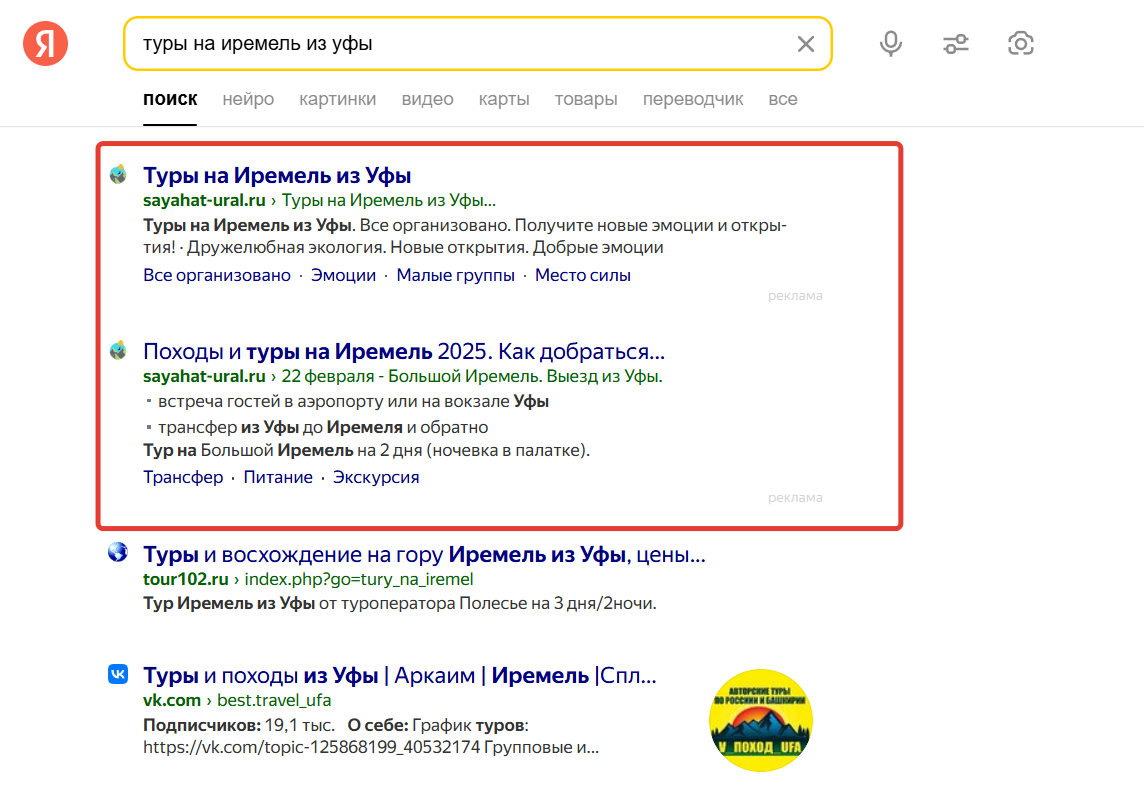The width and height of the screenshot is (1144, 799).
Task: Click sayahat-ural.ru URL with «22 февраля»
Action: (x=403, y=377)
